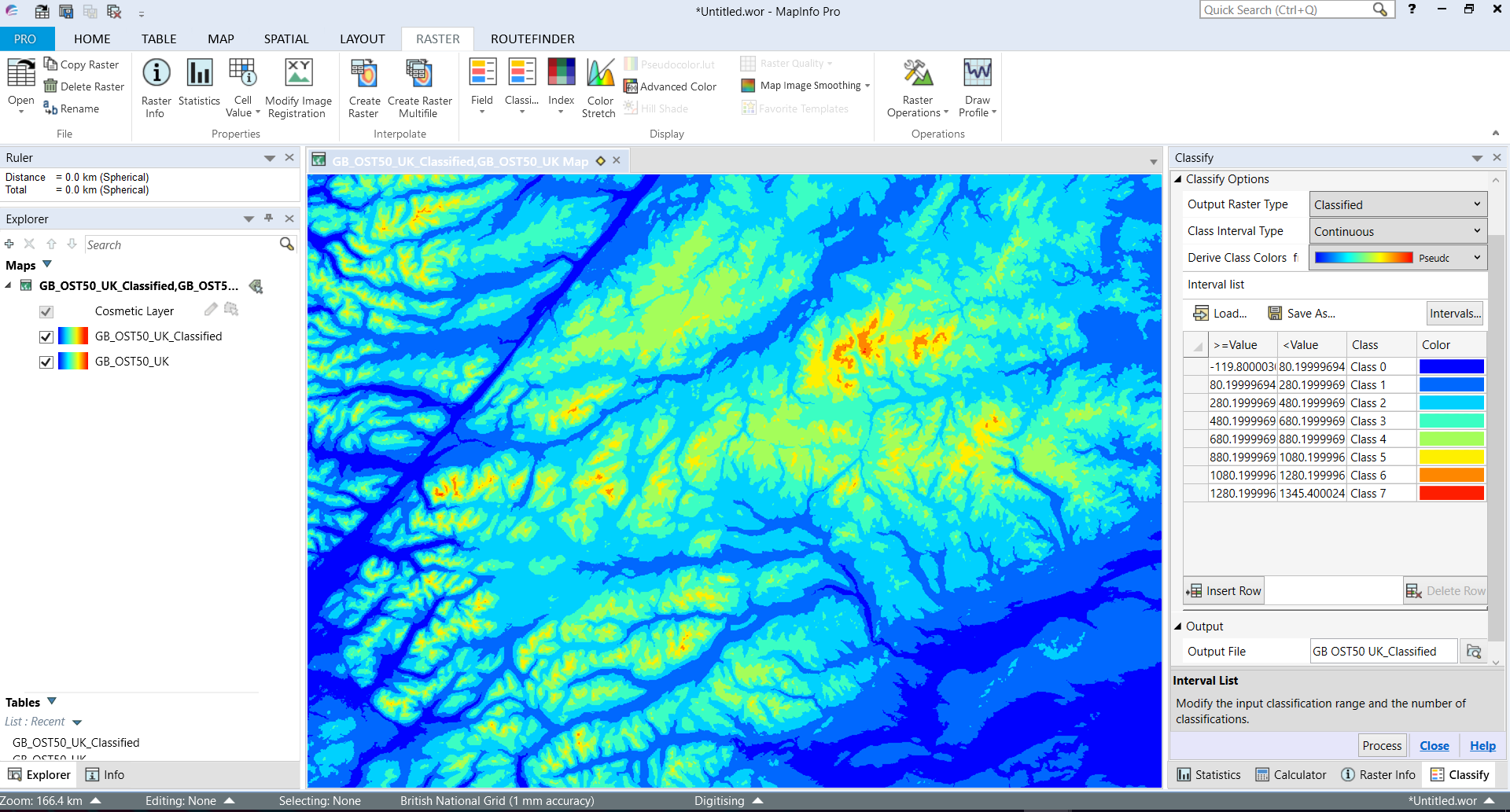Collapse the Output section
1510x812 pixels.
(x=1178, y=626)
